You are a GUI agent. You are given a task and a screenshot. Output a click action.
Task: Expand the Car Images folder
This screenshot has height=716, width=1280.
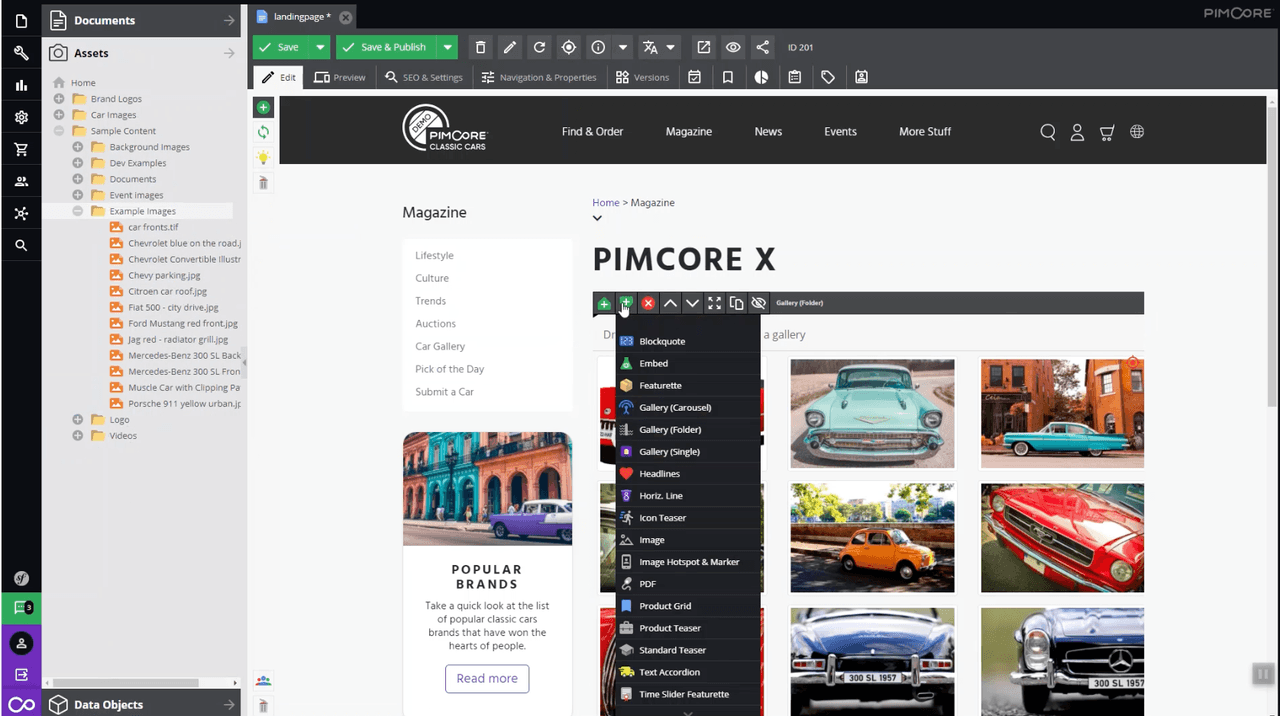(59, 115)
